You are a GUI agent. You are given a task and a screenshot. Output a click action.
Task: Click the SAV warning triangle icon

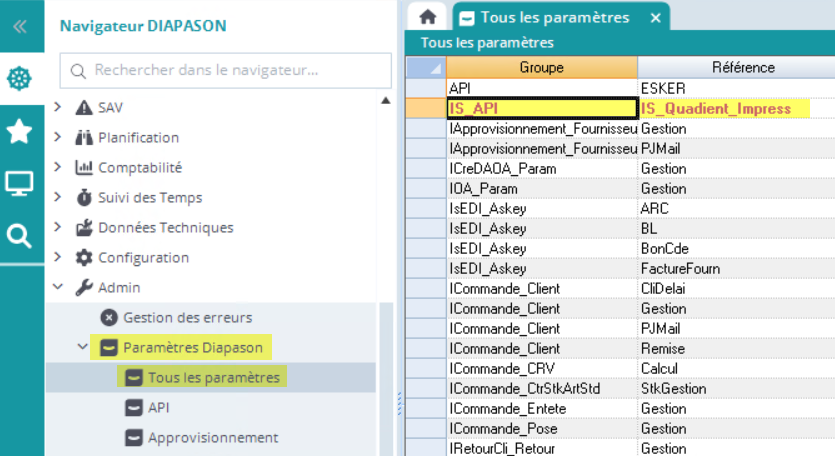click(84, 108)
